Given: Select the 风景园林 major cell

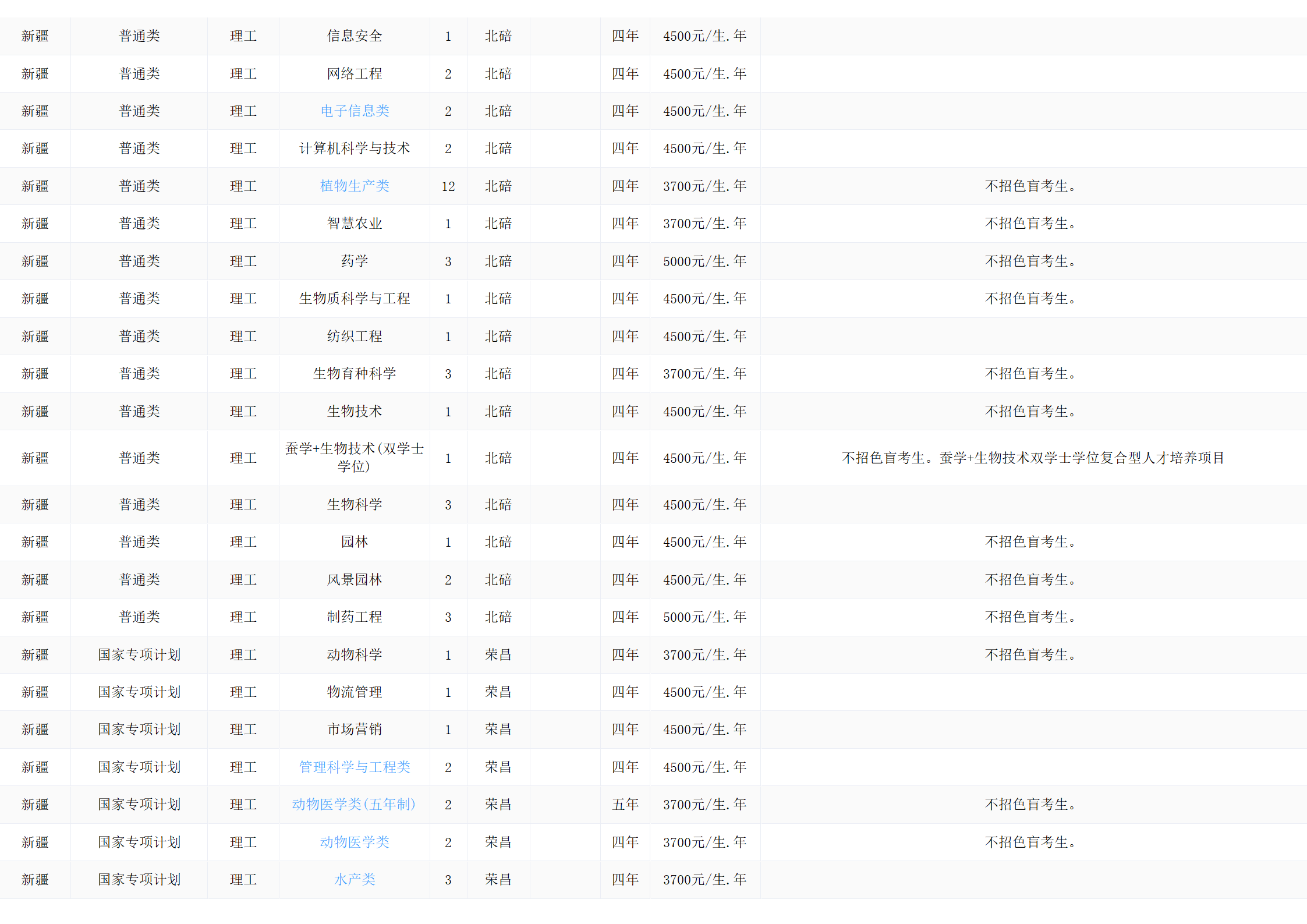Looking at the screenshot, I should click(x=355, y=579).
